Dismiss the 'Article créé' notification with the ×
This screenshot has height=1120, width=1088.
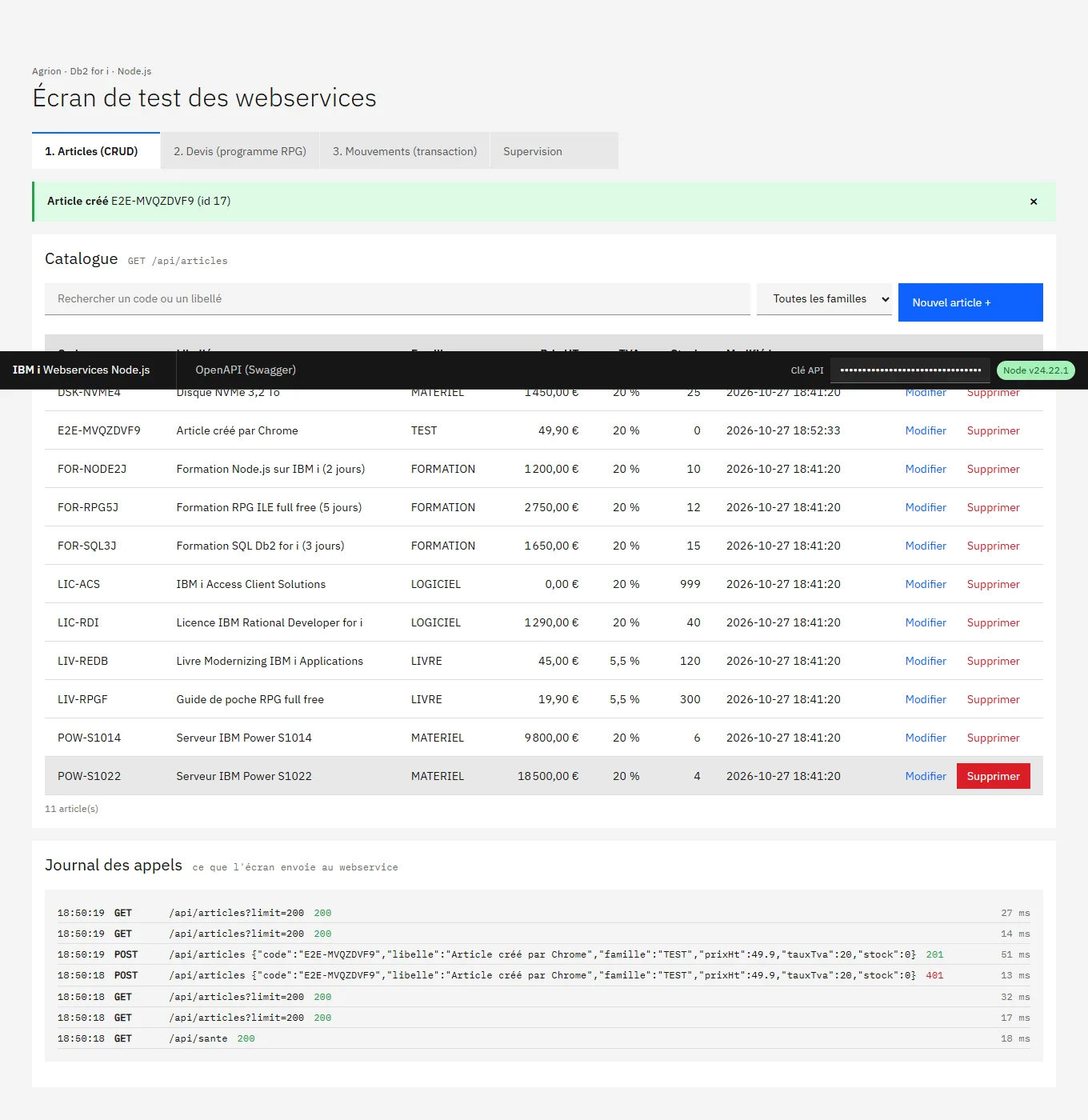[x=1034, y=202]
